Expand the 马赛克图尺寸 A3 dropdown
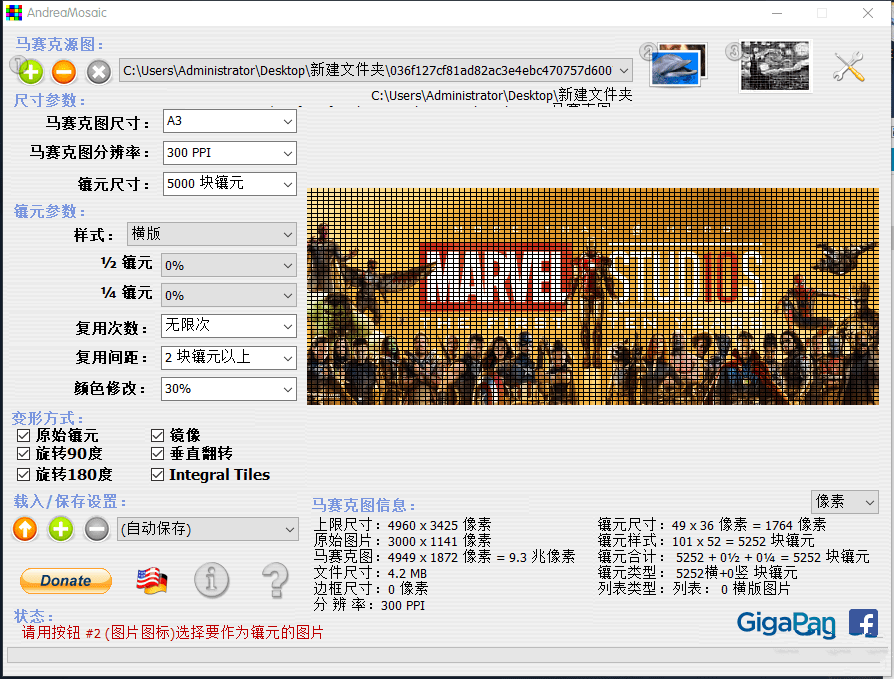The height and width of the screenshot is (679, 894). (230, 121)
